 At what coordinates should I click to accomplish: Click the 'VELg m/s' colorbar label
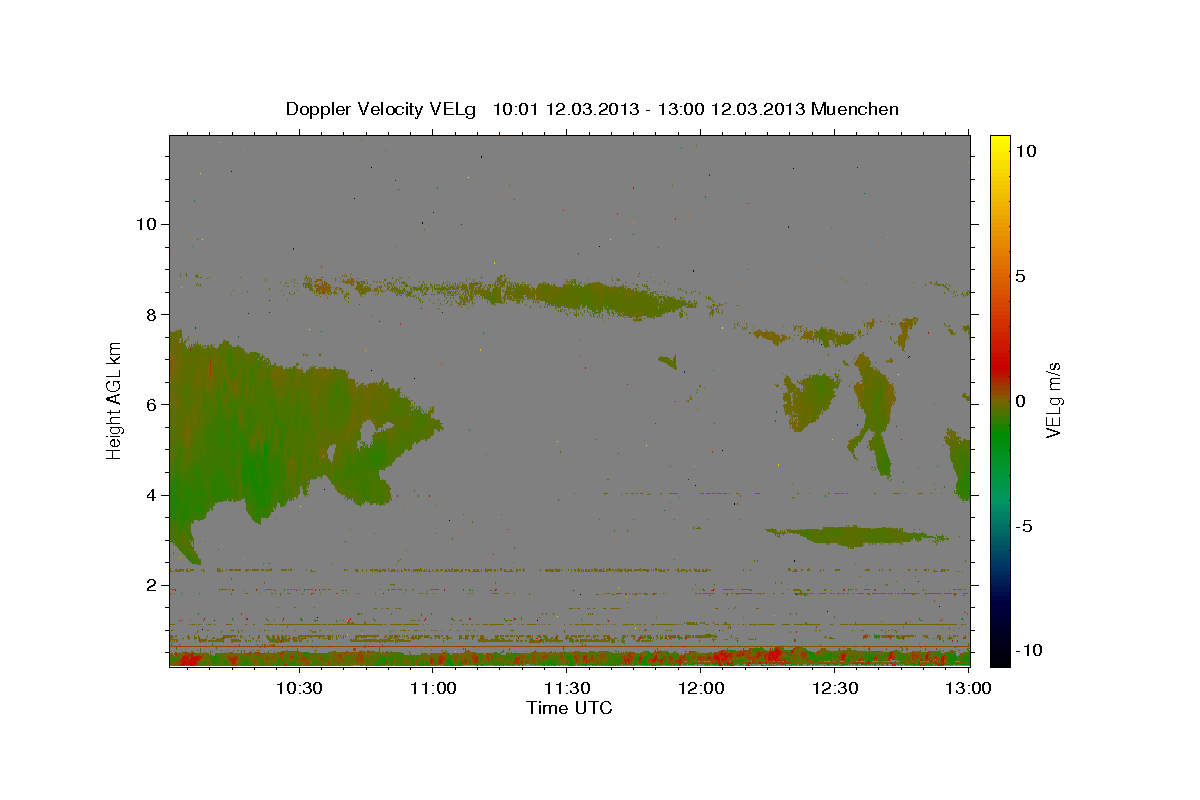coord(1053,401)
